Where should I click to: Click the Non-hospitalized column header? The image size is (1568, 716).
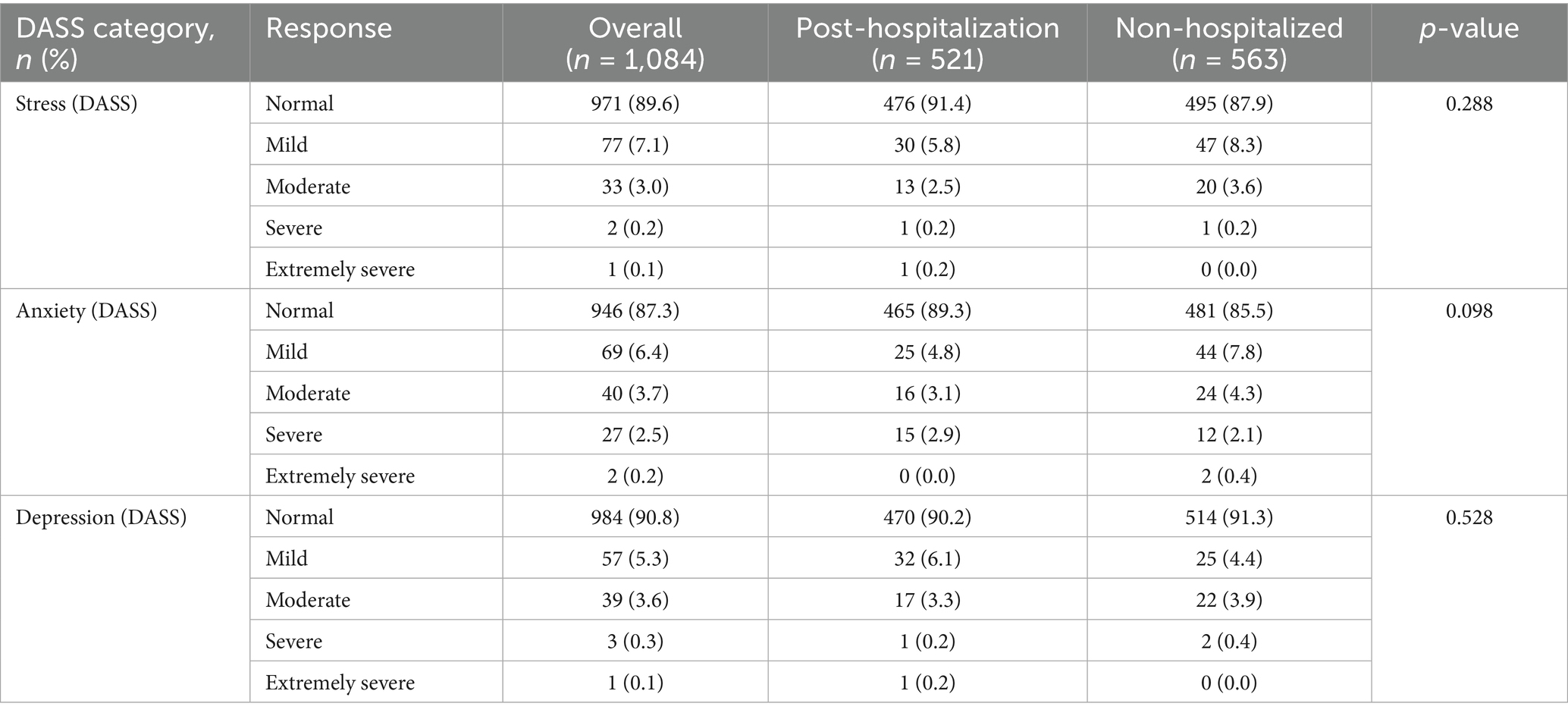point(1228,42)
